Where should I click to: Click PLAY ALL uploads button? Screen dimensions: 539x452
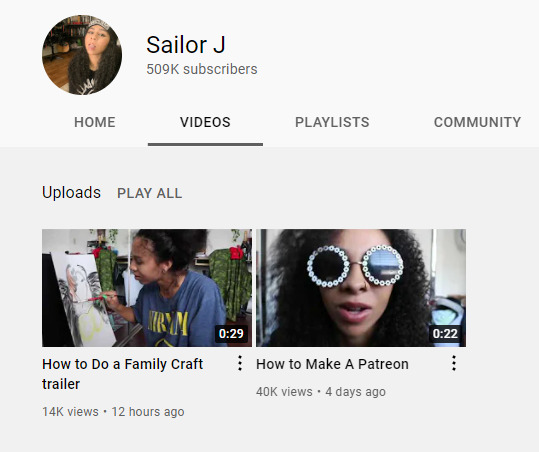coord(150,193)
